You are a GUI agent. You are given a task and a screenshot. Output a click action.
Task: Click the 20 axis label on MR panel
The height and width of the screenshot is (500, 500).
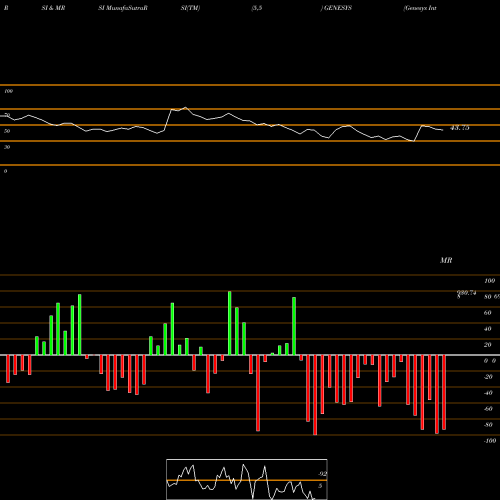tap(488, 345)
